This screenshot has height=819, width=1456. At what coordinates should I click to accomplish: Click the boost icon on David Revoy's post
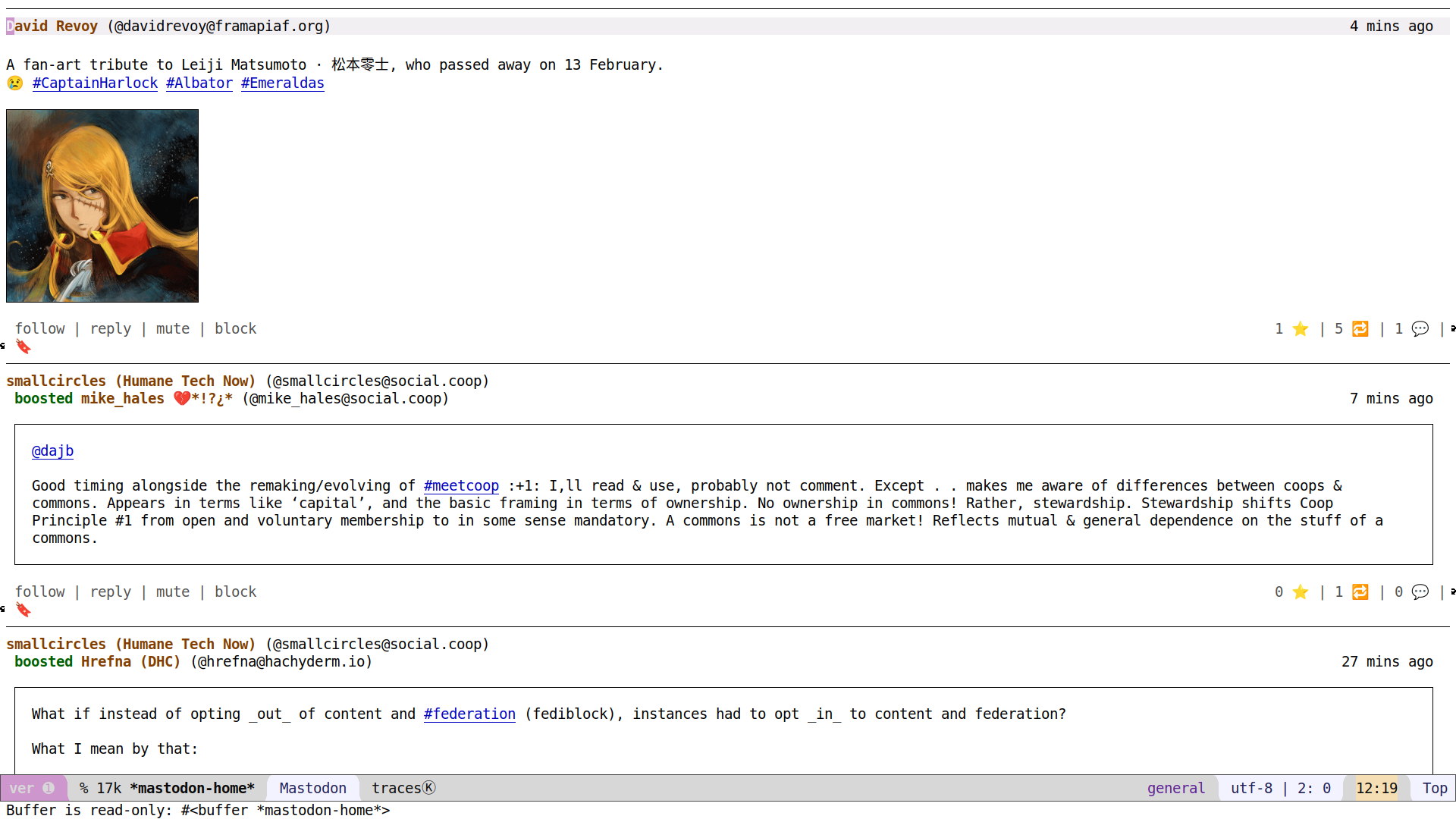coord(1360,329)
